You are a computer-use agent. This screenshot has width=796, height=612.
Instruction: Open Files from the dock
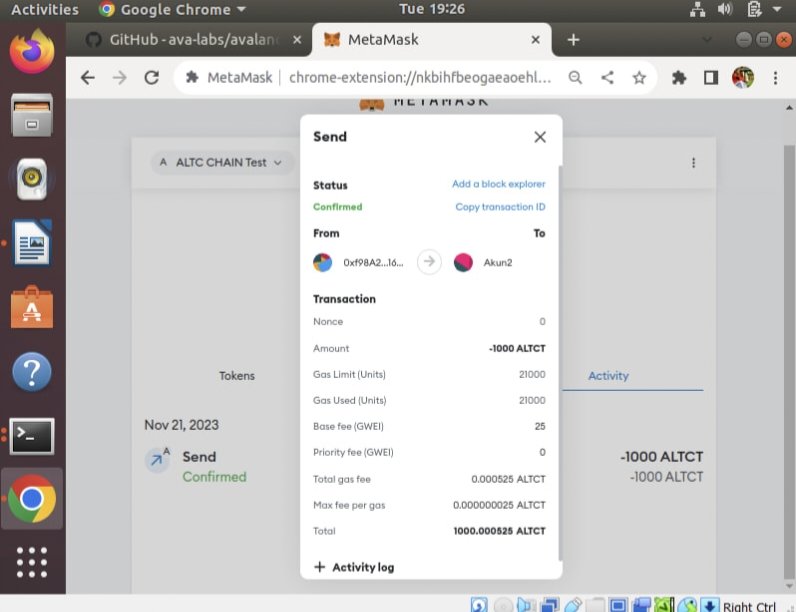click(x=32, y=115)
